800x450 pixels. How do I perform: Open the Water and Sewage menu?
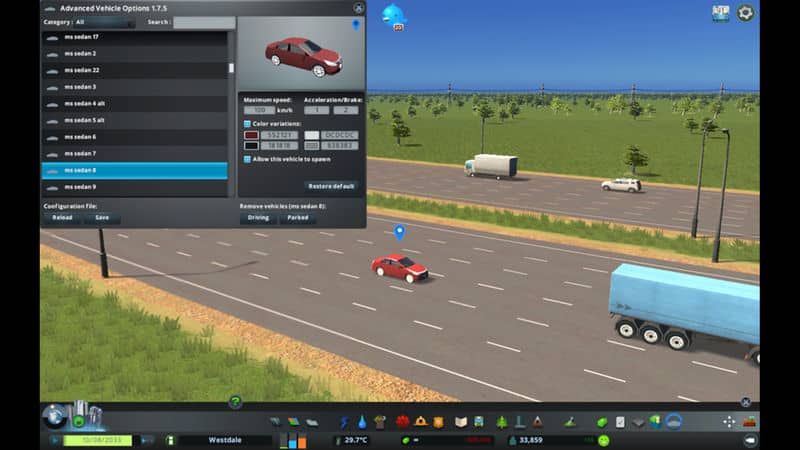click(362, 422)
